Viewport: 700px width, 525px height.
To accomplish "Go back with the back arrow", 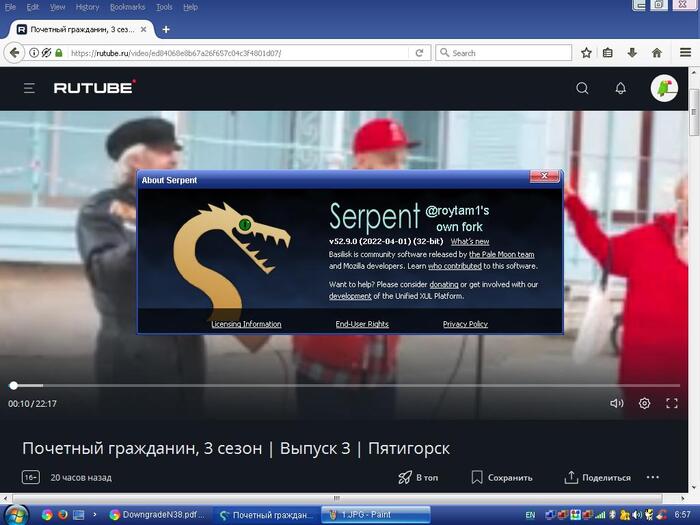I will pos(14,53).
